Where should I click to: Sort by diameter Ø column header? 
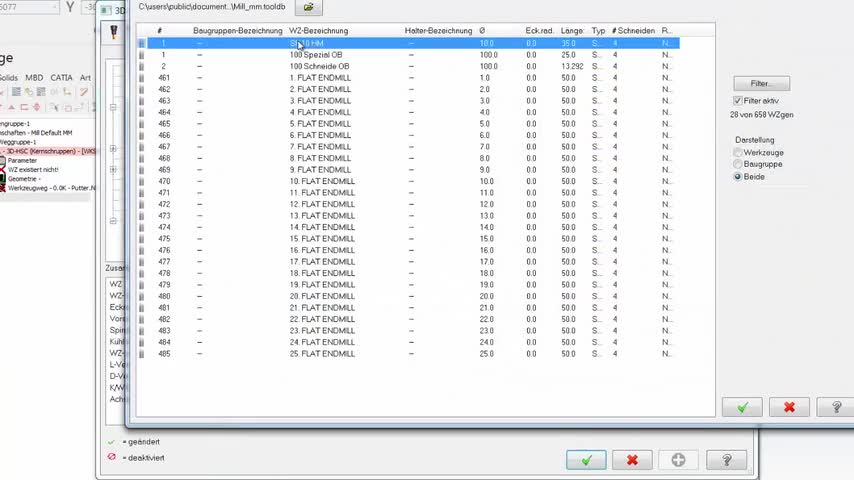click(482, 31)
